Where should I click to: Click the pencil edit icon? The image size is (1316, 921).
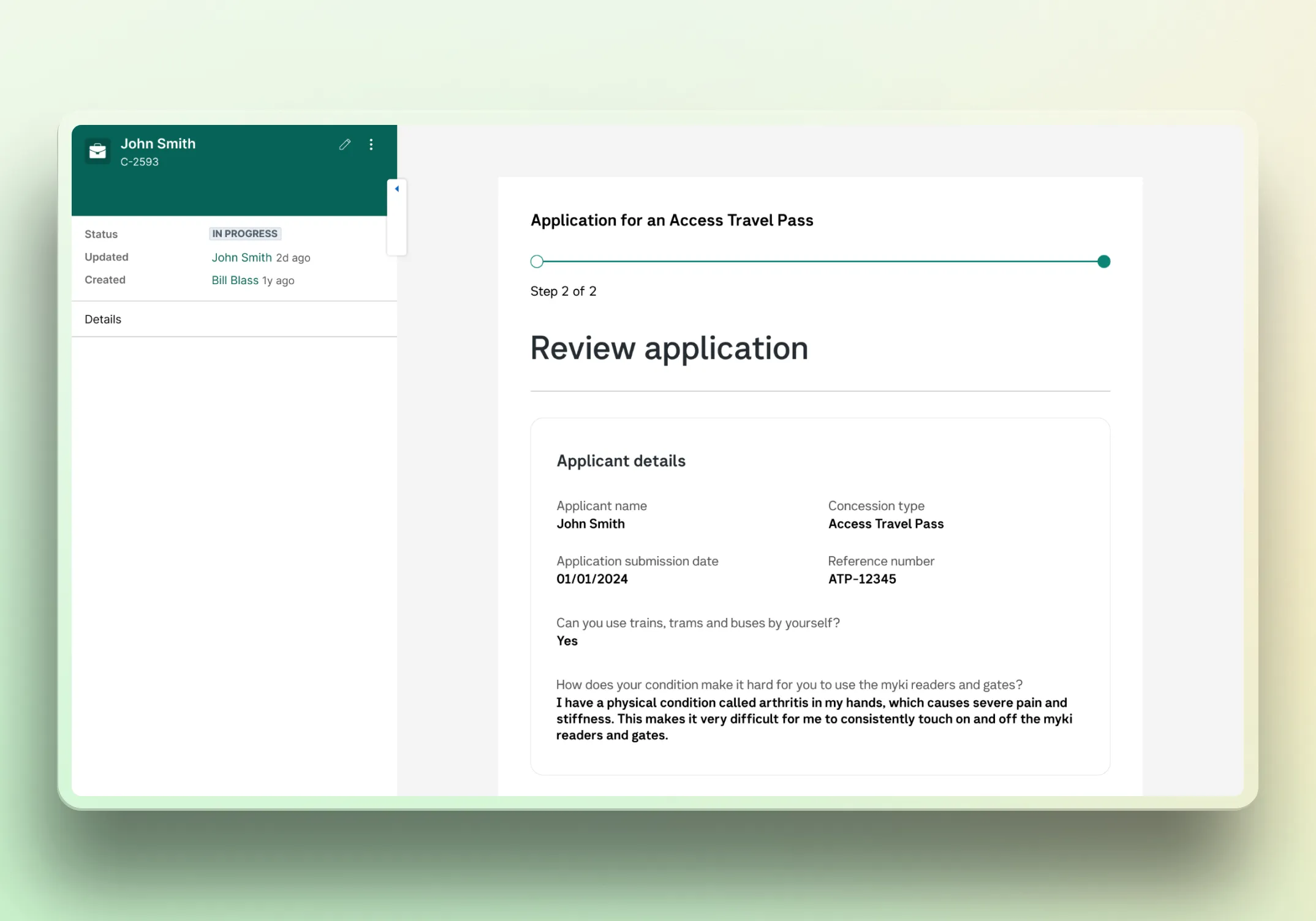345,145
